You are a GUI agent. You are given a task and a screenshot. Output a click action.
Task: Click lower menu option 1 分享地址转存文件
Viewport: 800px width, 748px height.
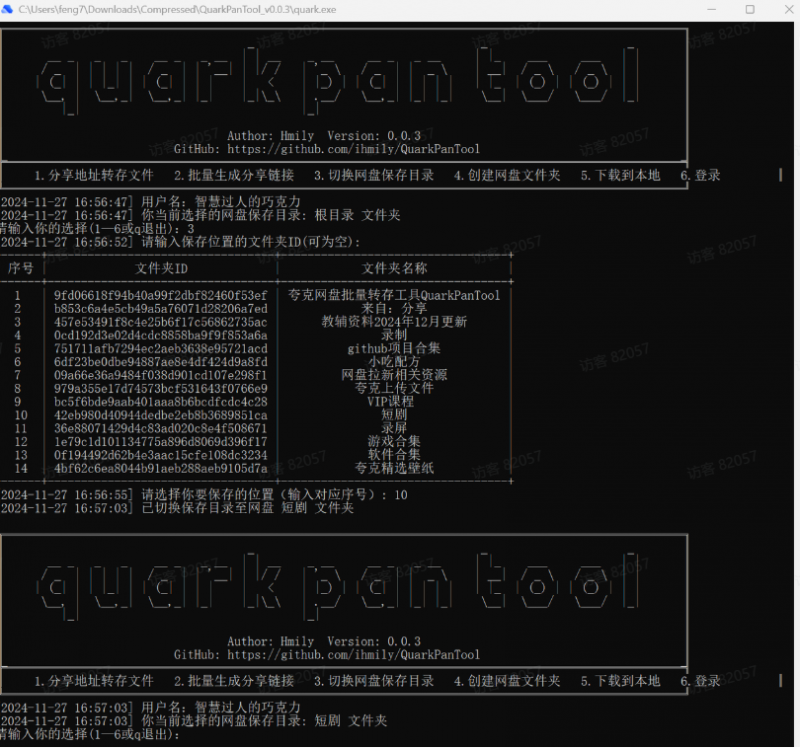click(x=94, y=681)
